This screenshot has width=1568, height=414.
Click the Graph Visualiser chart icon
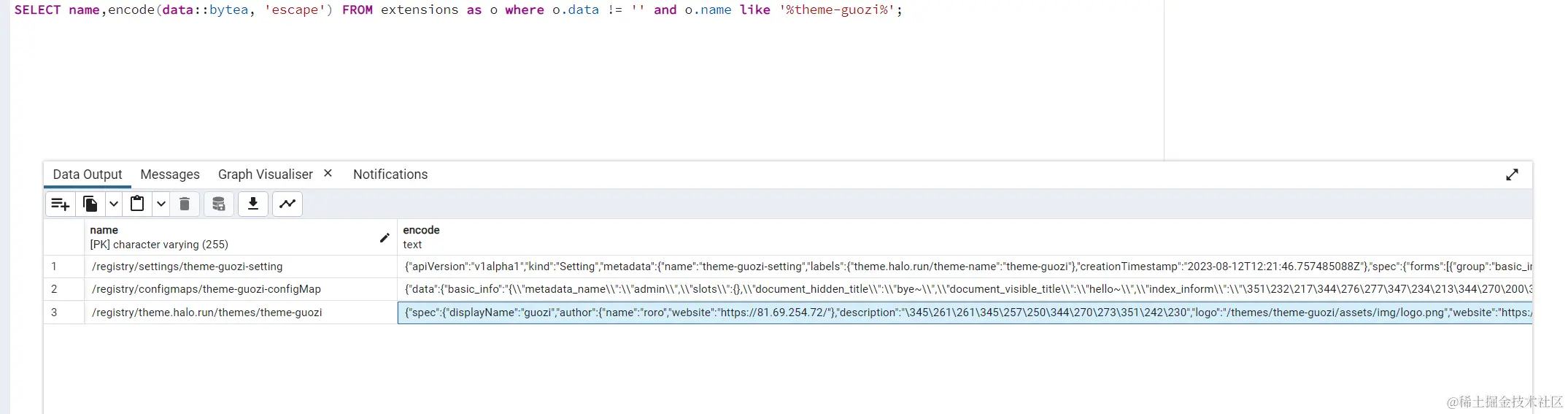click(x=287, y=204)
